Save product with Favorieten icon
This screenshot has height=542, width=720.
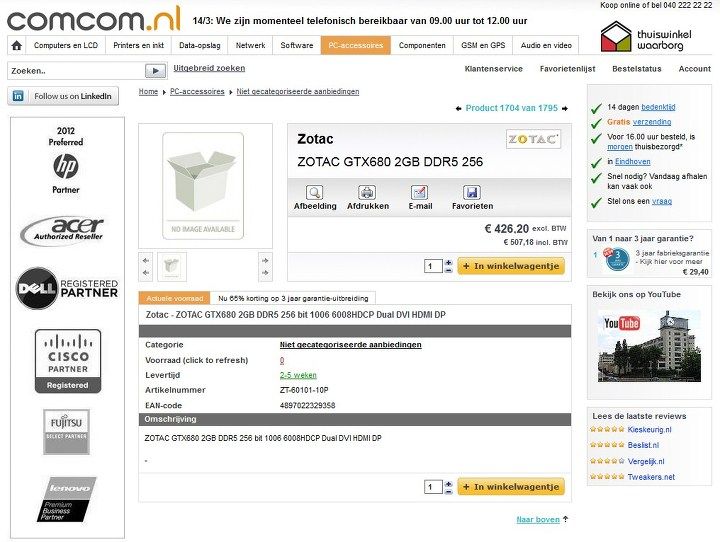click(x=472, y=192)
